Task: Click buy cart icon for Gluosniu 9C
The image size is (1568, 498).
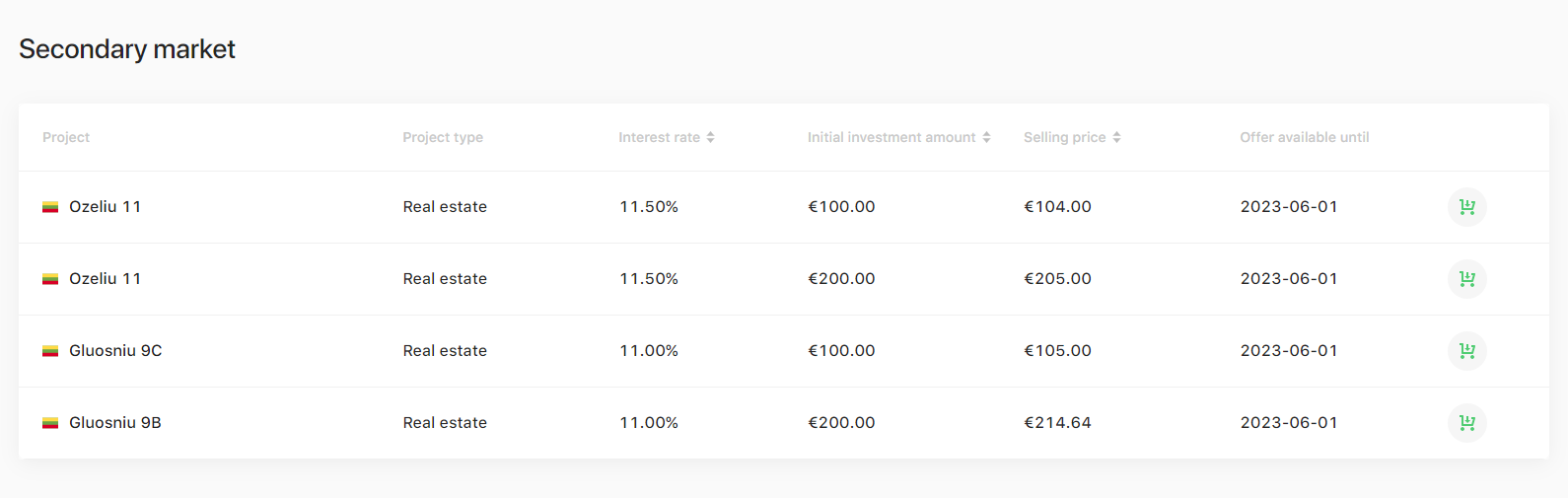Action: coord(1466,351)
